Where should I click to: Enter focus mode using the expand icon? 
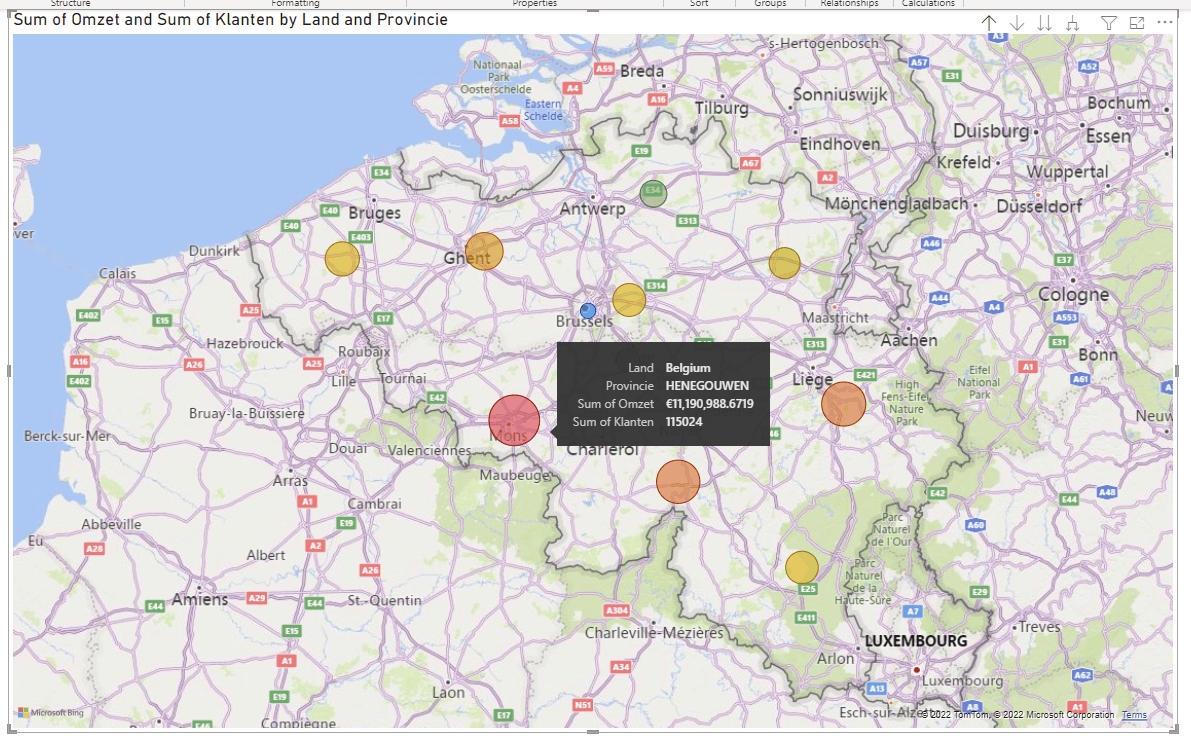pyautogui.click(x=1135, y=22)
